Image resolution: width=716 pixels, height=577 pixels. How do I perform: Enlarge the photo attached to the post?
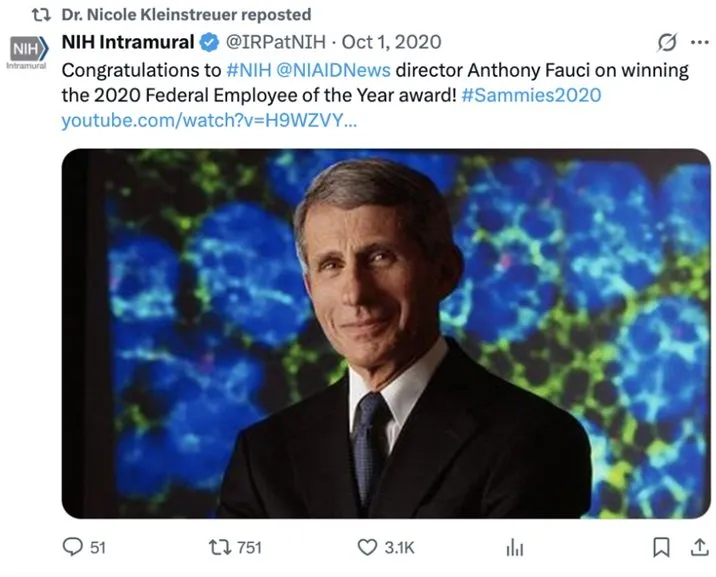coord(386,333)
